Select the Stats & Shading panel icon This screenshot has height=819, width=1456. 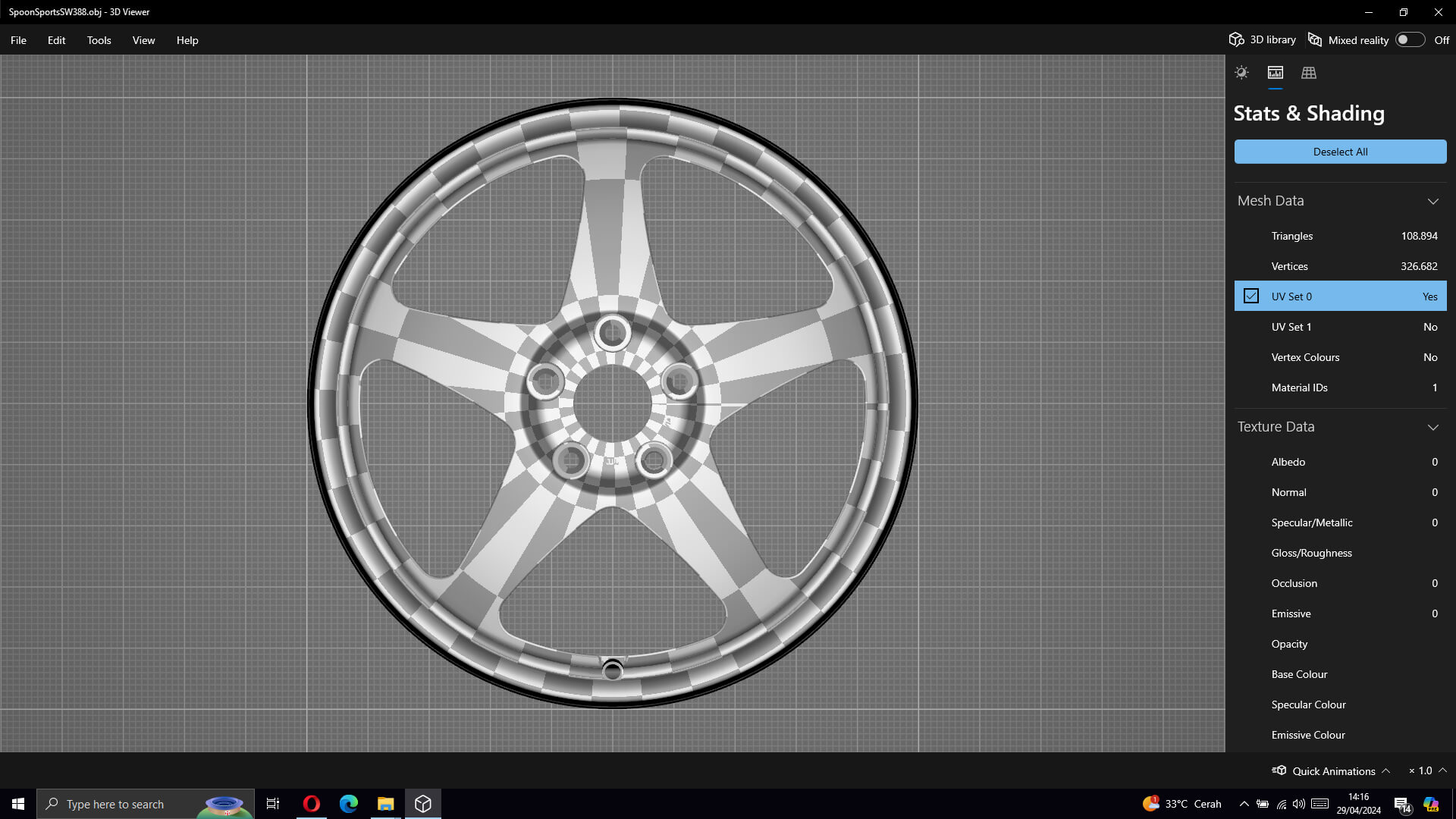[1275, 73]
